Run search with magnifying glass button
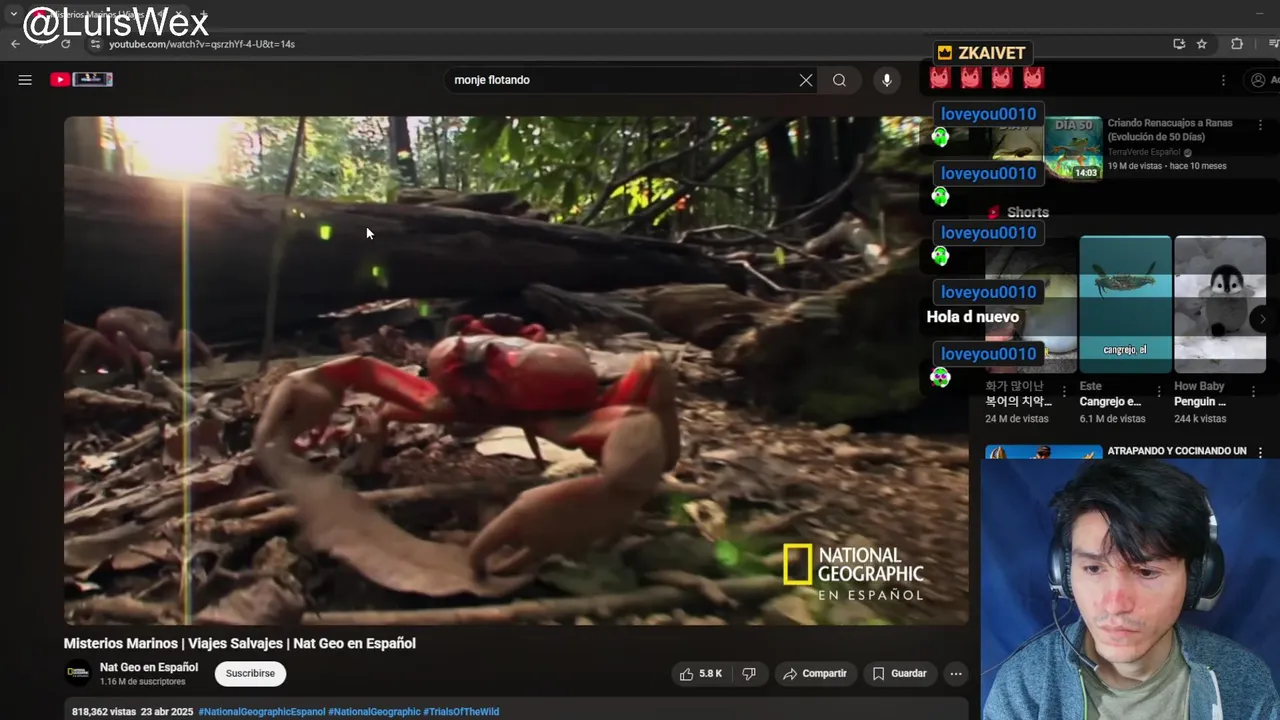 coord(840,80)
